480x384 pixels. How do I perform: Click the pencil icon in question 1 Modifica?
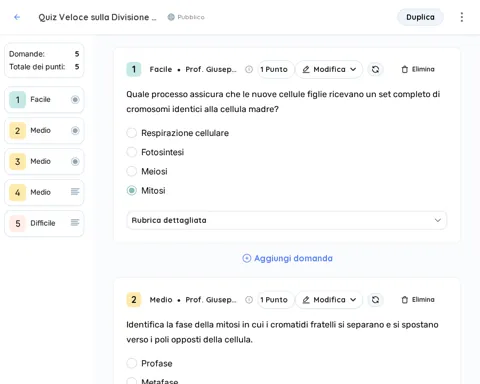coord(306,69)
